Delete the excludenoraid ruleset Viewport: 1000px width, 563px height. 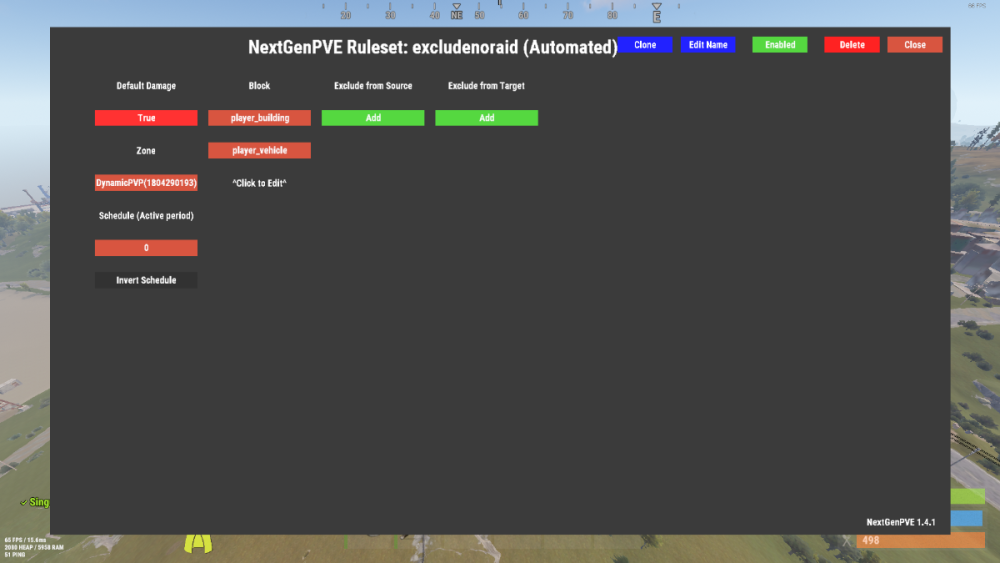(x=851, y=45)
